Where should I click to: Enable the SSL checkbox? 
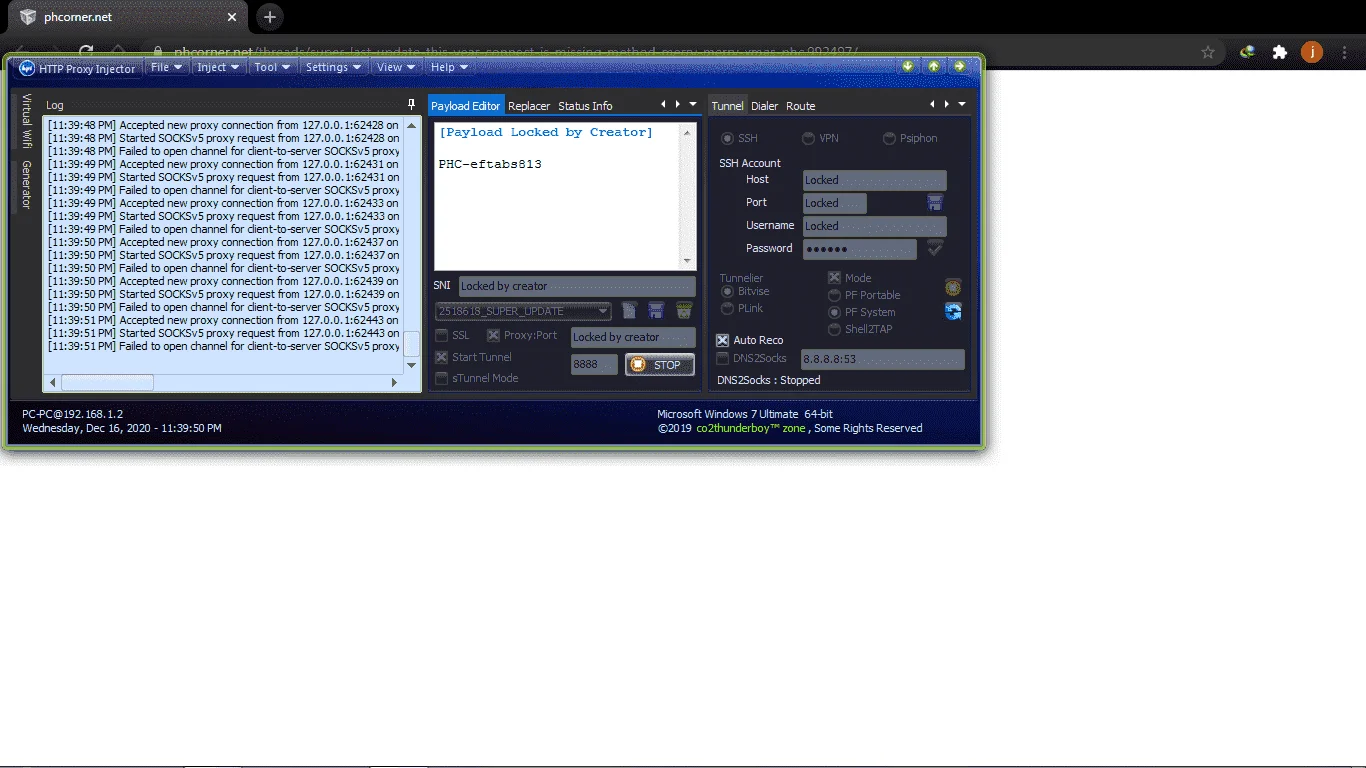point(442,336)
